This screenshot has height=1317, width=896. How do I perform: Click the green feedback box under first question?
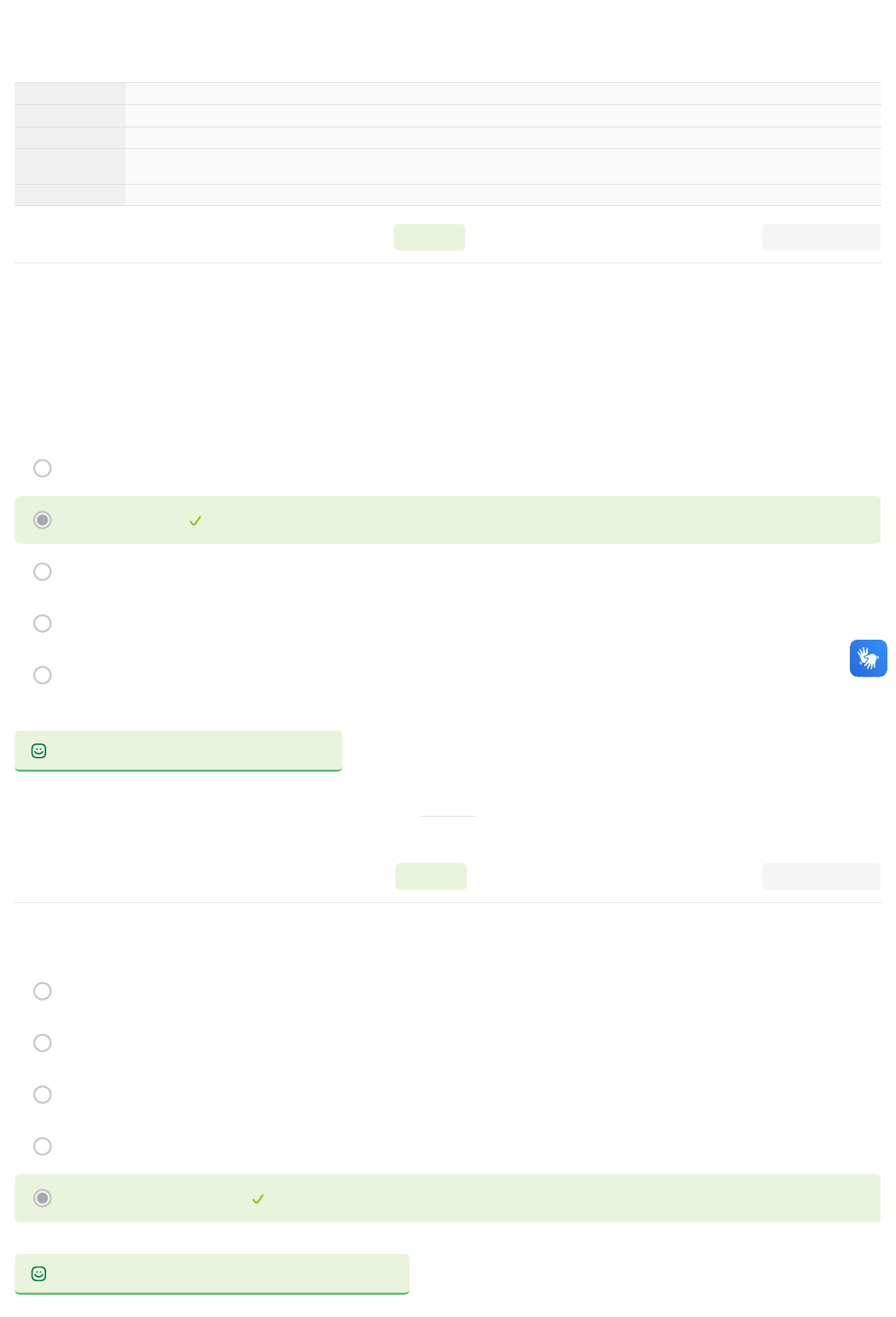point(178,751)
